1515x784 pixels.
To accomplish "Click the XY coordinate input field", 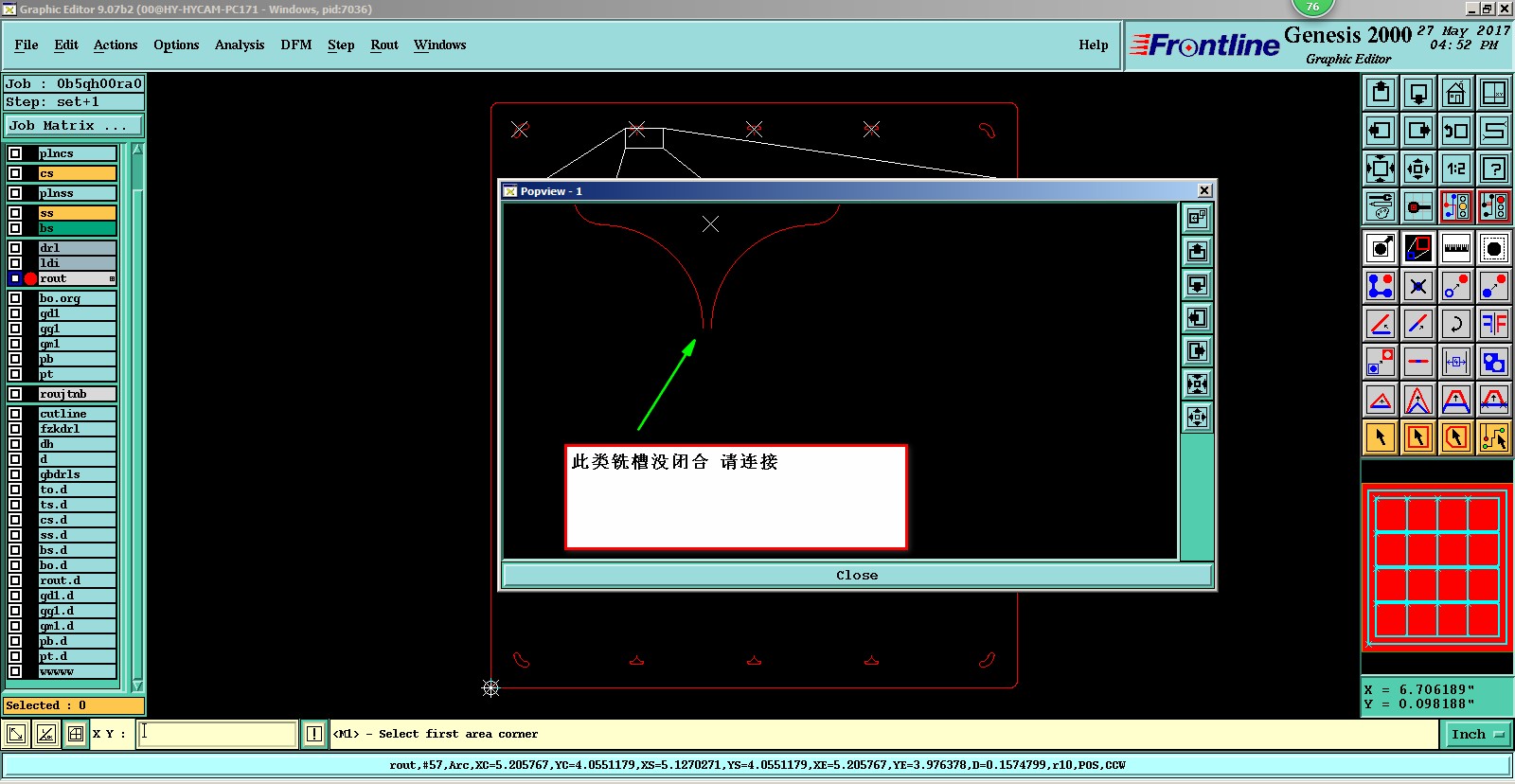I will click(x=218, y=734).
